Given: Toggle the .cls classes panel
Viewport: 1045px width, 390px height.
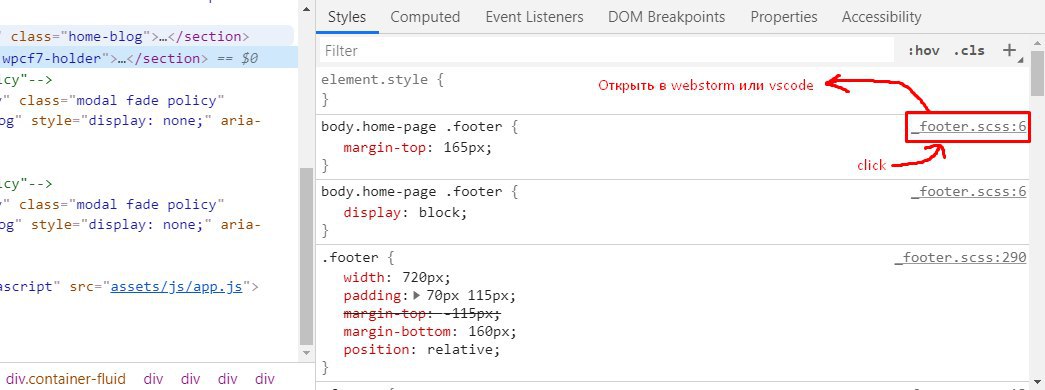Looking at the screenshot, I should [x=968, y=51].
